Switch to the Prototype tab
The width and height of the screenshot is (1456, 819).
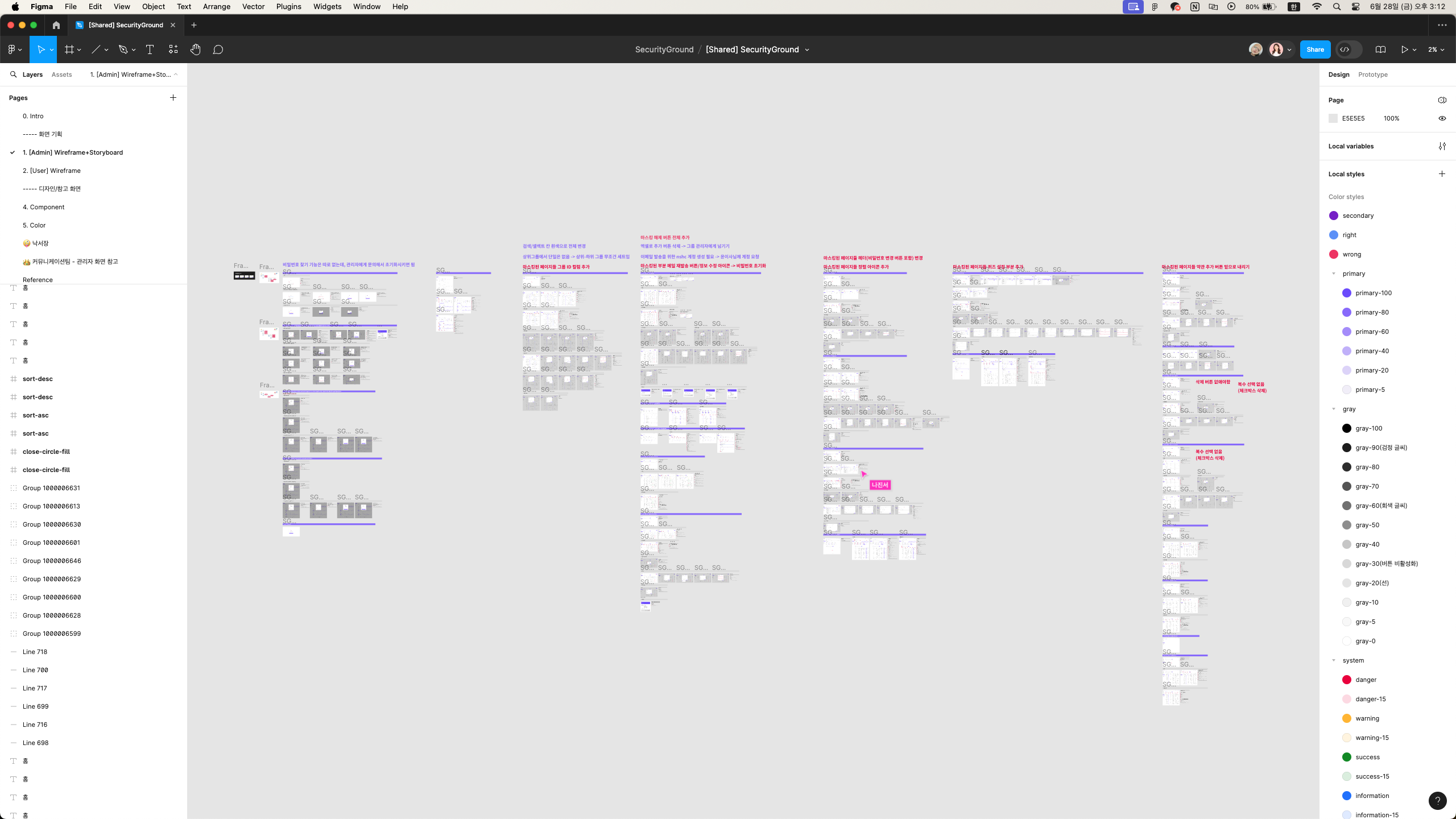[x=1372, y=75]
